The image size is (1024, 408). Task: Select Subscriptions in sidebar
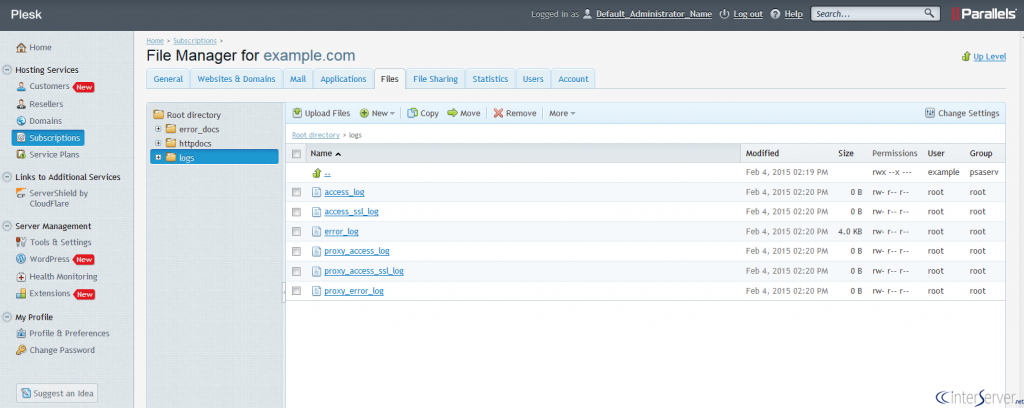48,138
